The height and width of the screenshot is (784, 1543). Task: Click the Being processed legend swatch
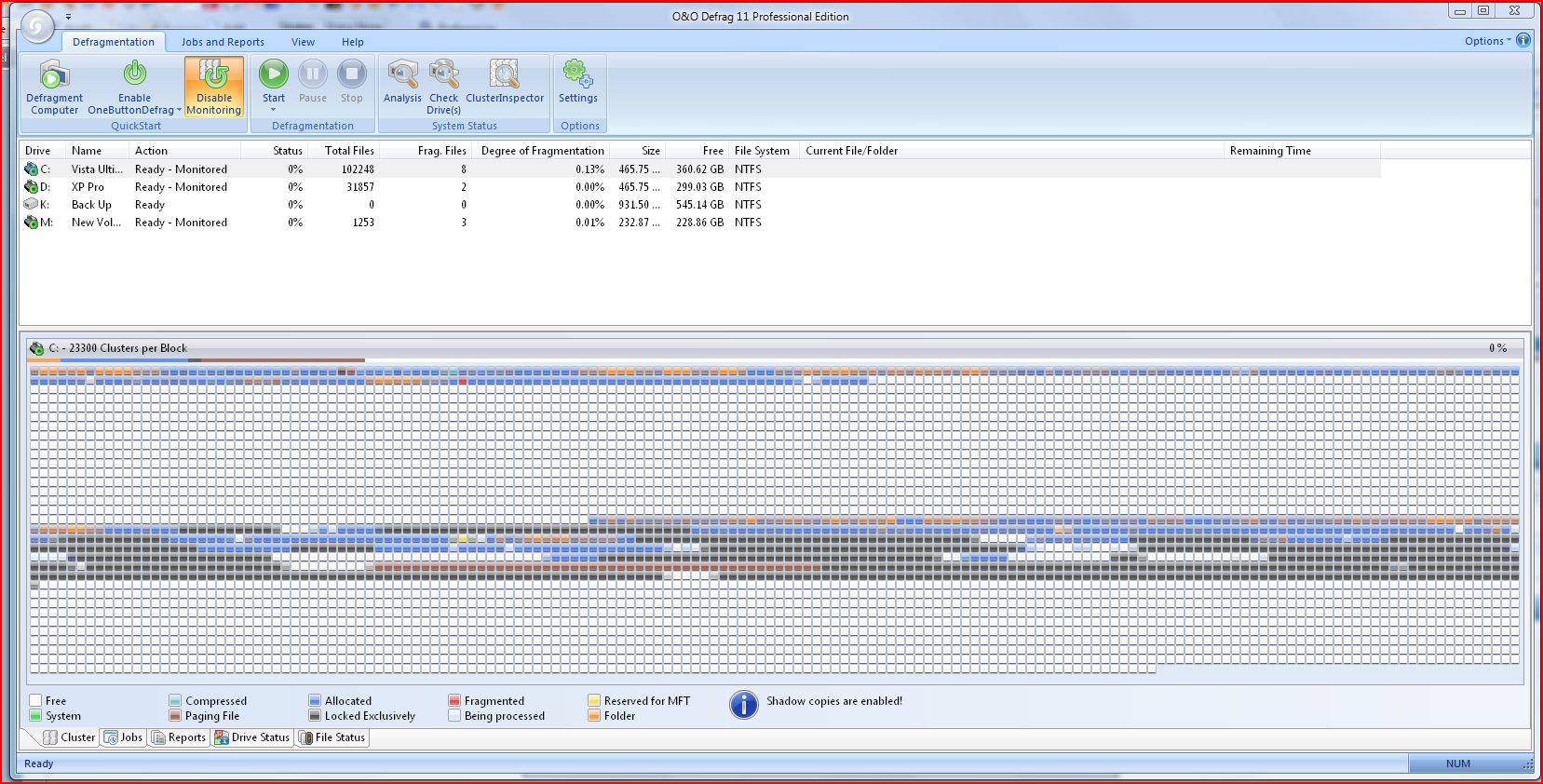click(x=454, y=715)
